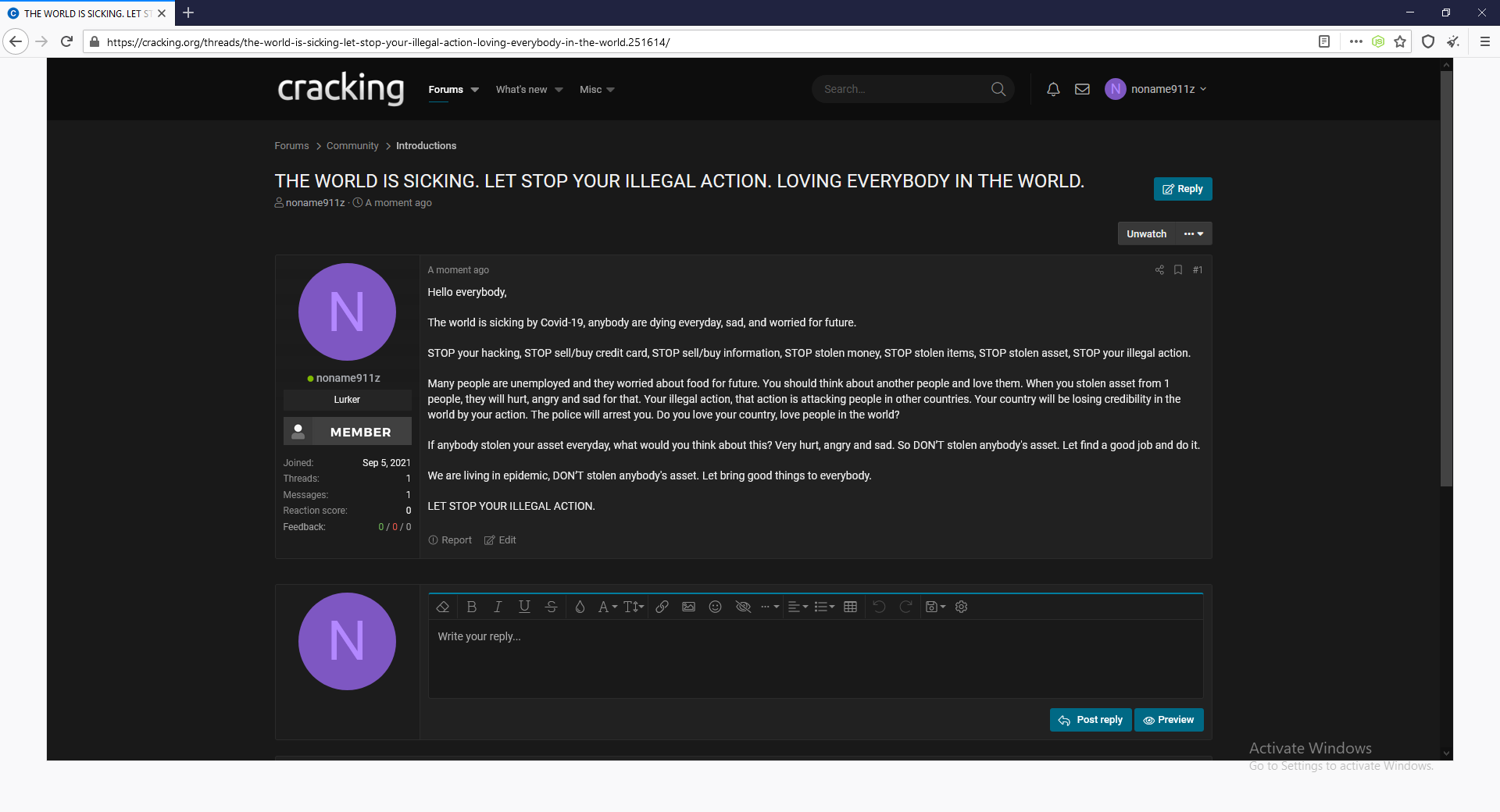
Task: Open the #1 post permalink
Action: point(1198,270)
